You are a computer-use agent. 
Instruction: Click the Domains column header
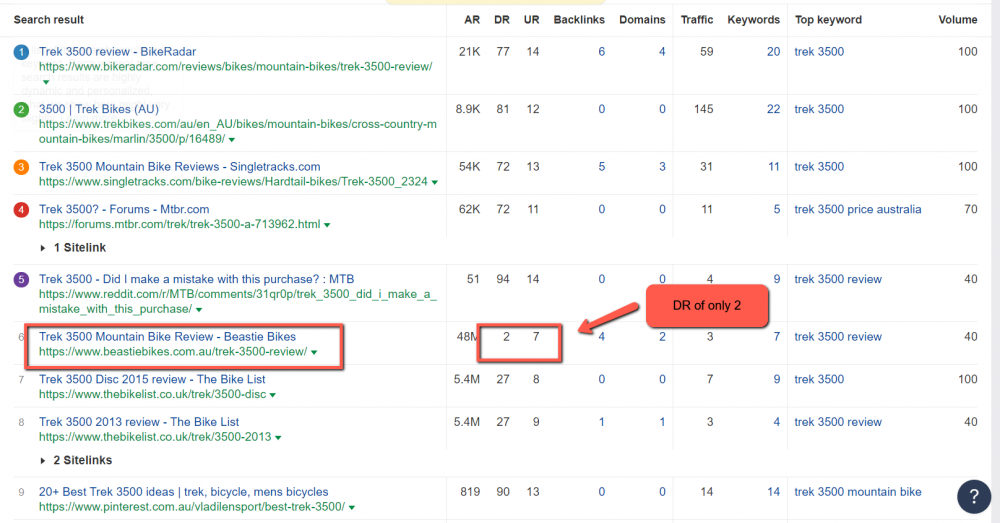tap(642, 20)
